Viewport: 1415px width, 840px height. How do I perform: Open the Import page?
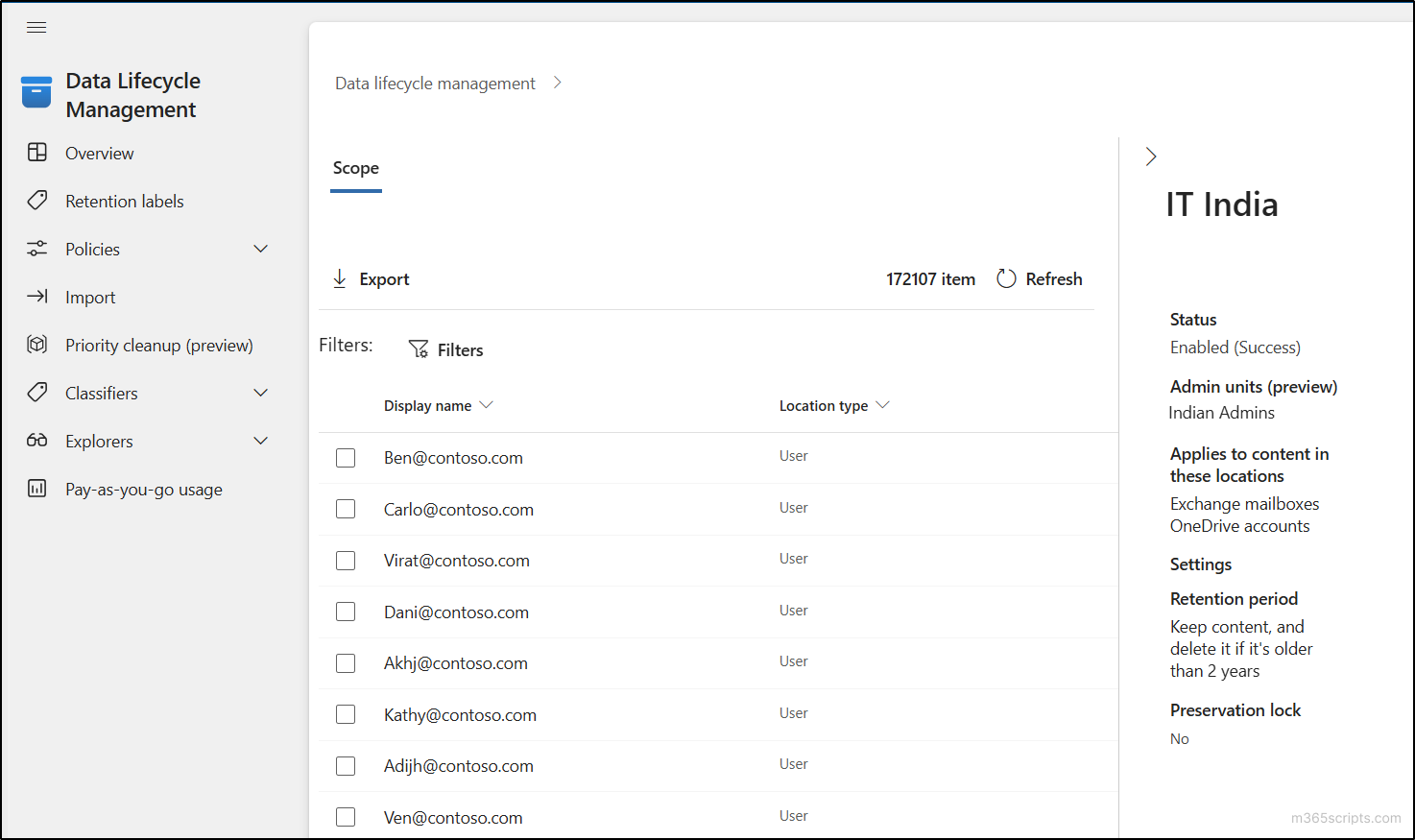tap(90, 298)
